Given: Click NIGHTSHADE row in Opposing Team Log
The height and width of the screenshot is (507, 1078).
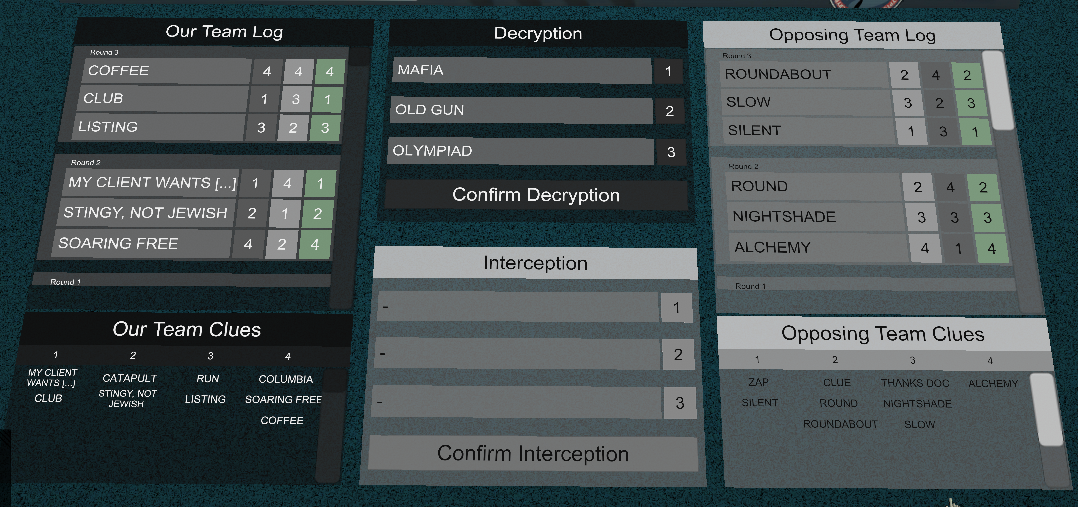Looking at the screenshot, I should click(x=817, y=217).
